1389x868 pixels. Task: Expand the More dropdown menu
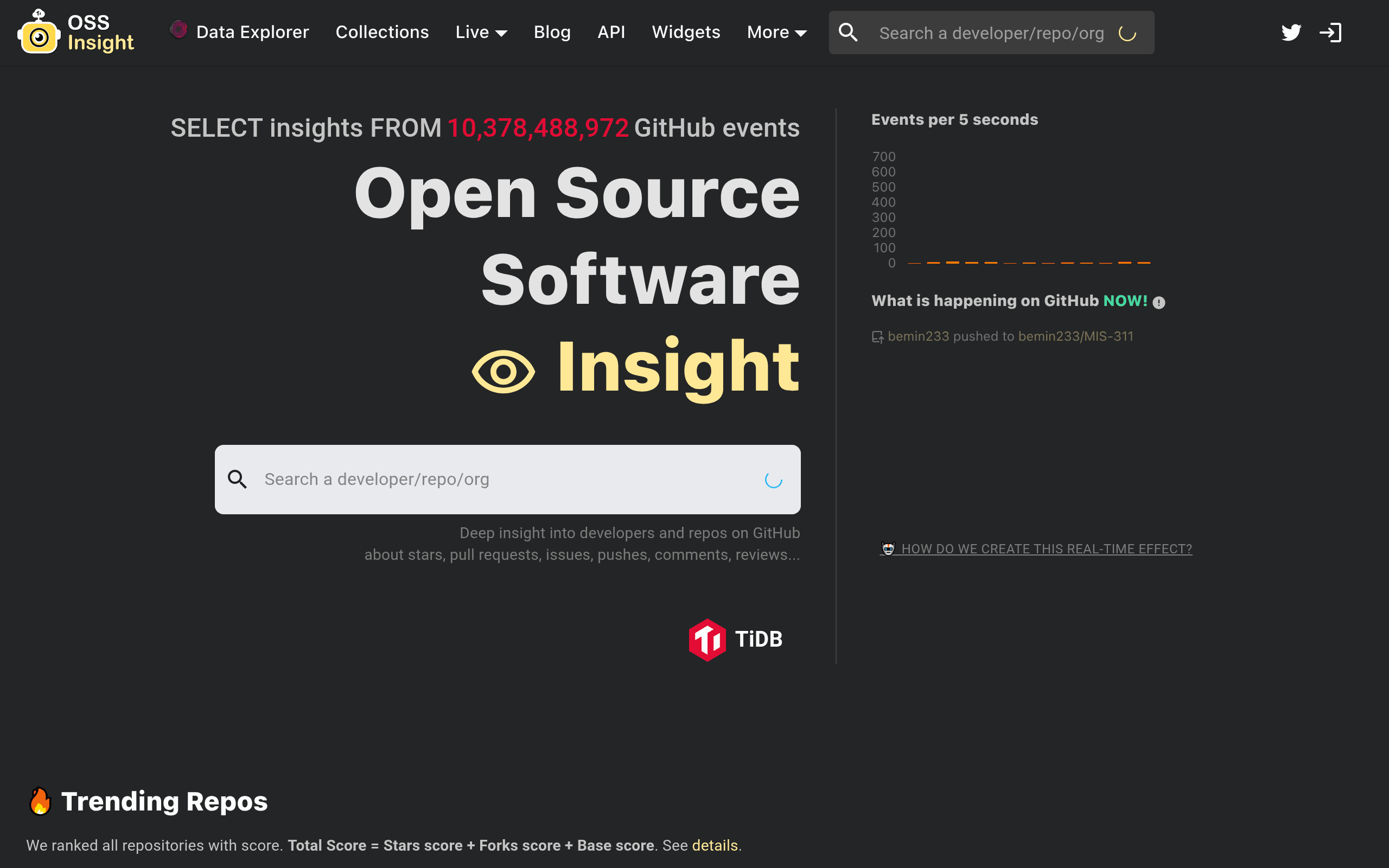776,32
